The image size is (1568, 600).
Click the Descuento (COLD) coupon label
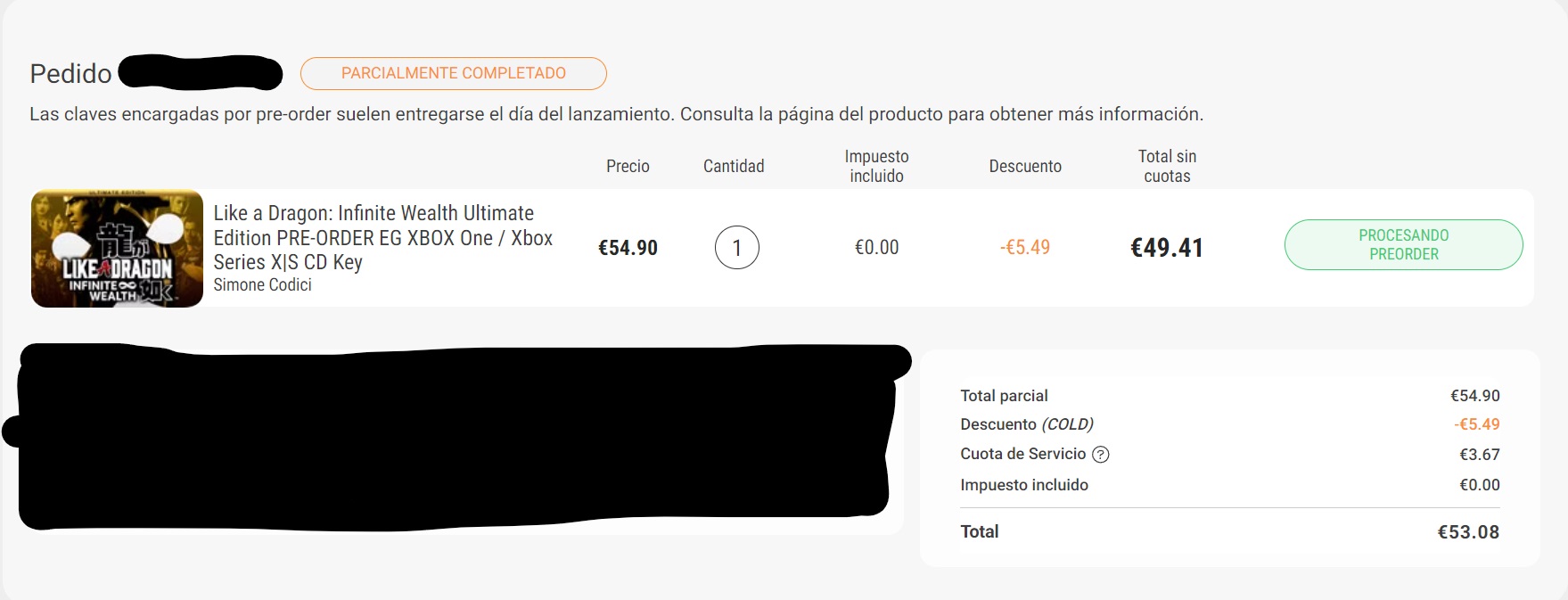[x=1026, y=424]
